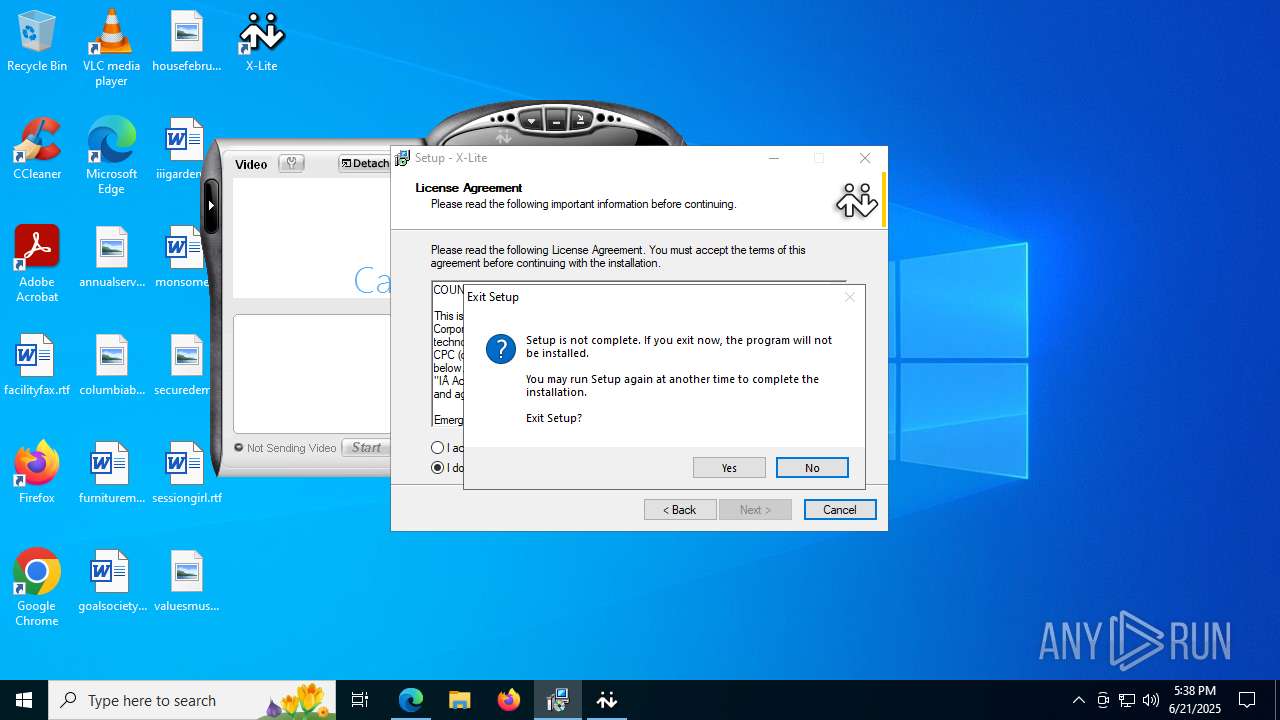Select the valuesmus... image file icon

tap(186, 582)
